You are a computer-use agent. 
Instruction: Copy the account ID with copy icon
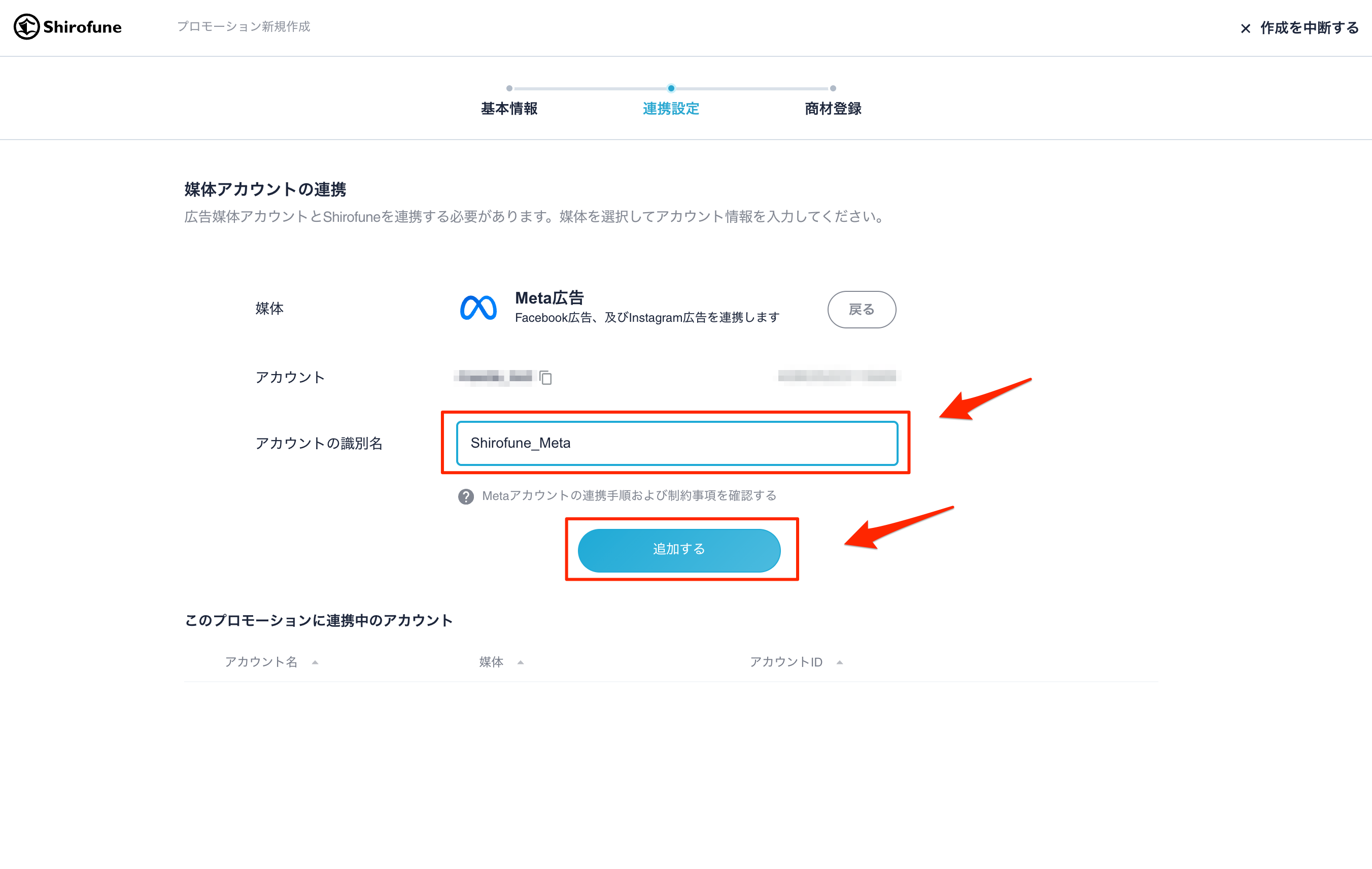pyautogui.click(x=545, y=377)
